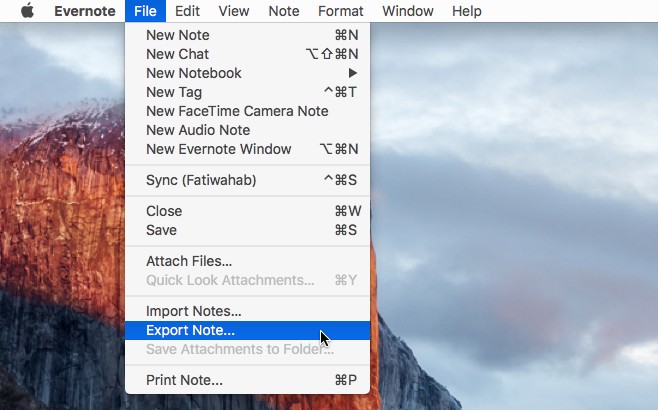The width and height of the screenshot is (658, 410).
Task: Open the Apple logo menu
Action: (27, 11)
